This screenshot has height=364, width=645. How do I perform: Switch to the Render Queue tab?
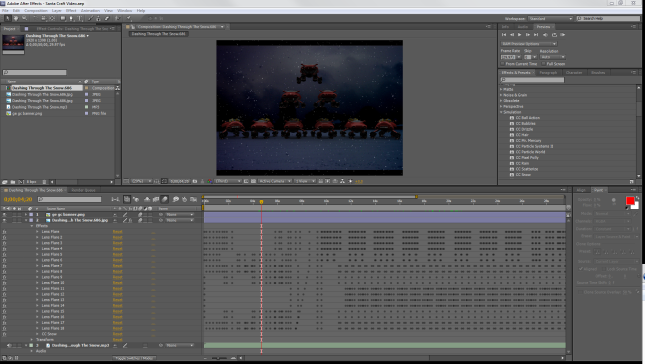click(x=84, y=190)
